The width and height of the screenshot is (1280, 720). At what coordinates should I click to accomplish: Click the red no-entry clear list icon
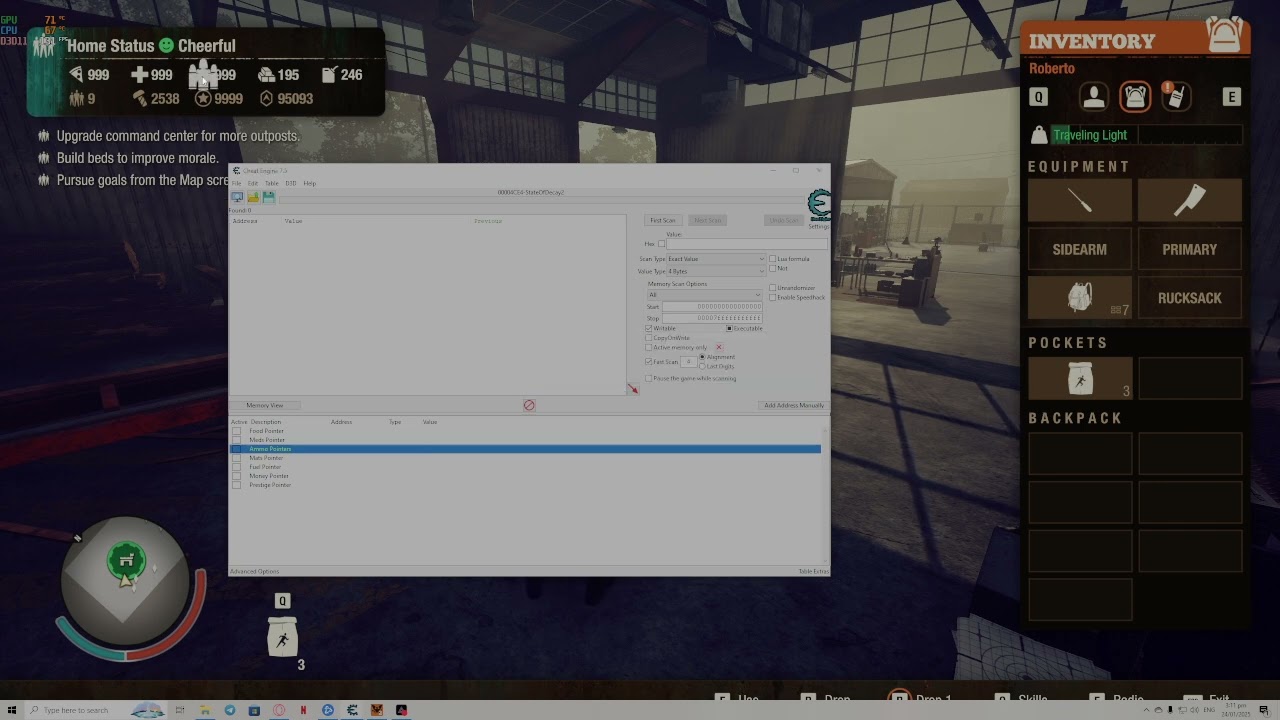tap(529, 405)
